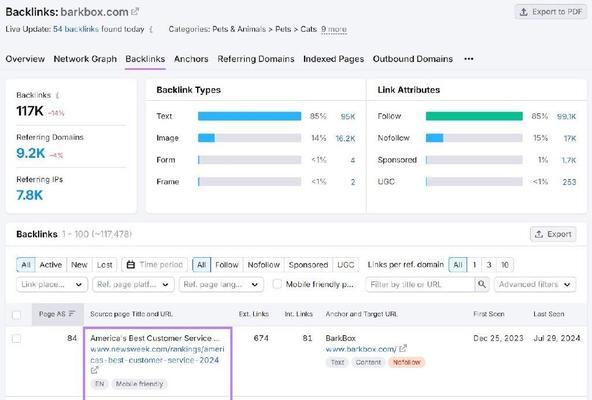Click the calendar Time period filter
The height and width of the screenshot is (400, 592).
click(154, 264)
